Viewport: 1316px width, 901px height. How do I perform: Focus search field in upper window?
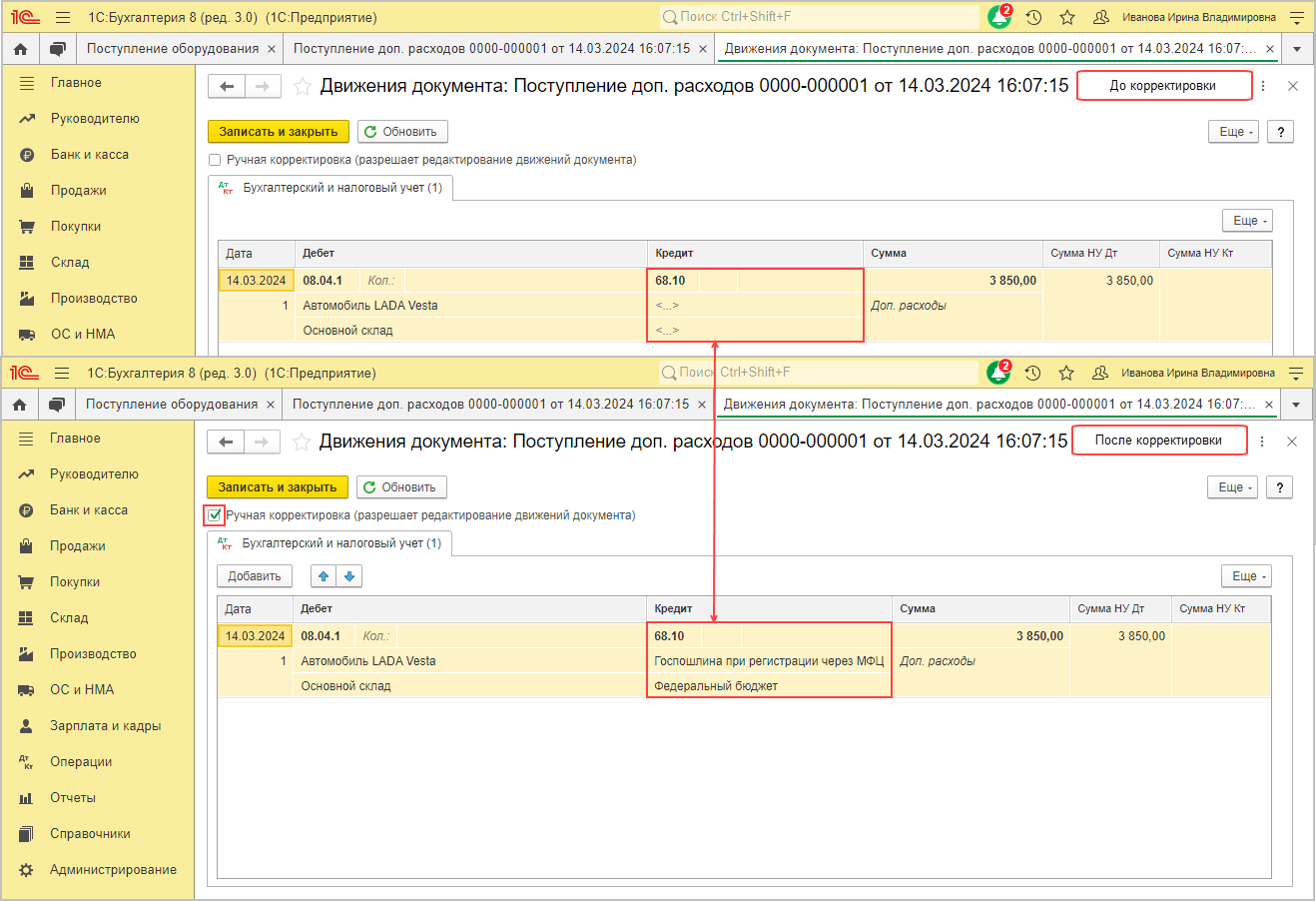click(x=819, y=17)
